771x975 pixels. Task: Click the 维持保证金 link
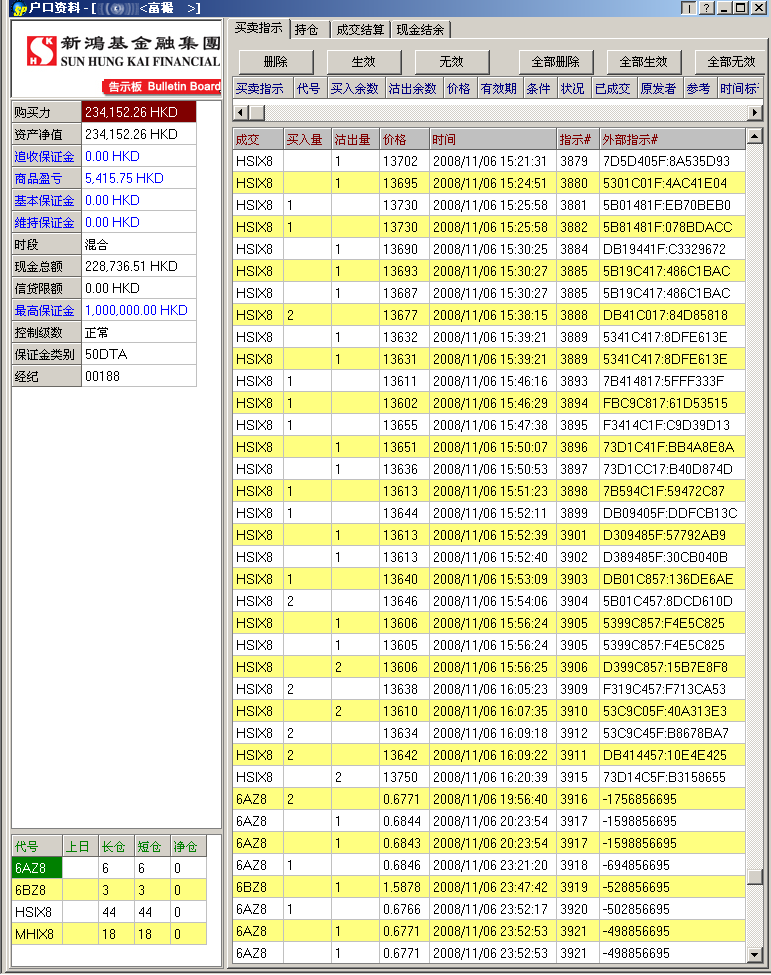pos(44,223)
